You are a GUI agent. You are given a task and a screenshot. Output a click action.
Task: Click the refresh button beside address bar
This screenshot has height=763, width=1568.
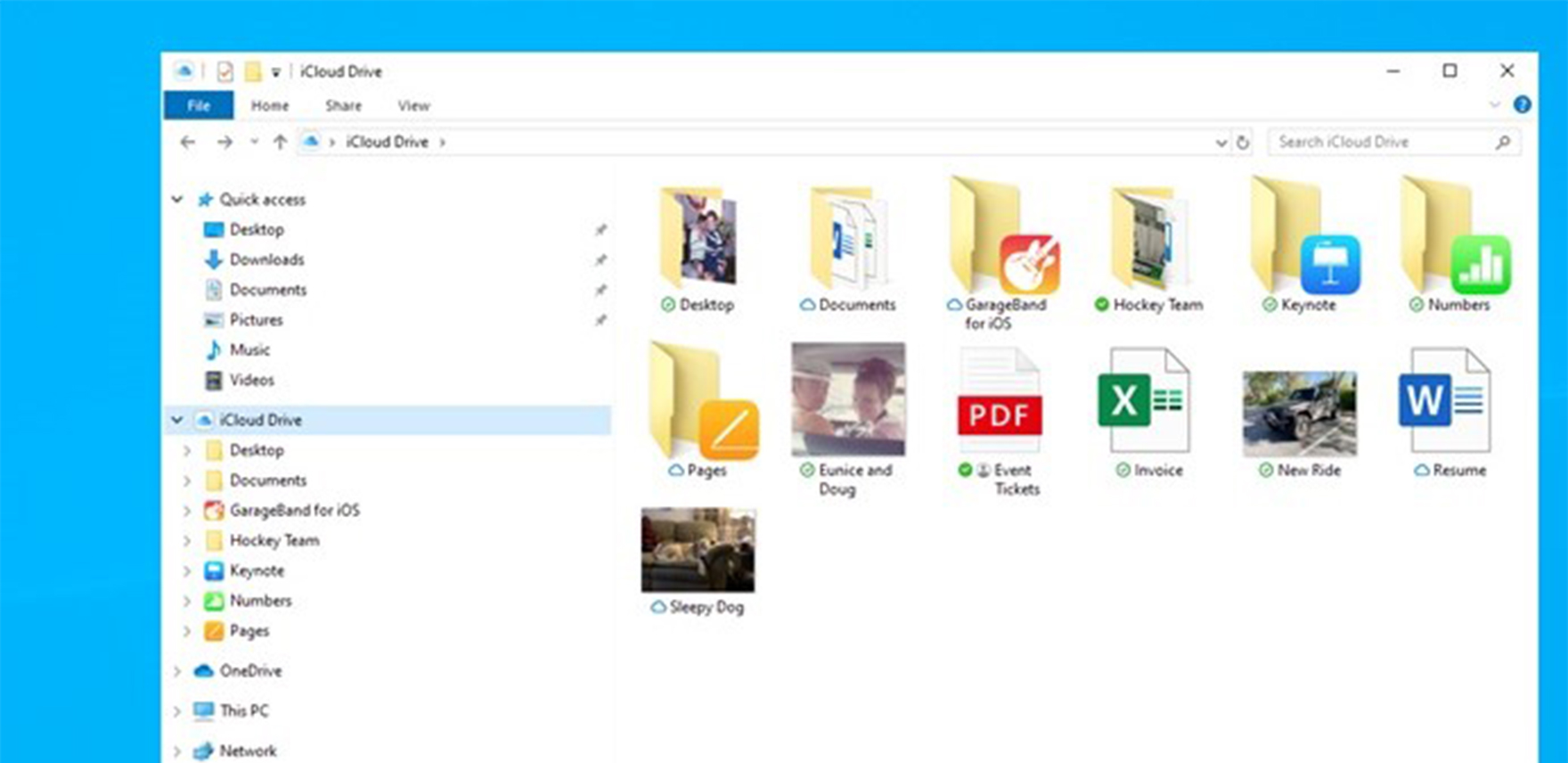(x=1243, y=143)
